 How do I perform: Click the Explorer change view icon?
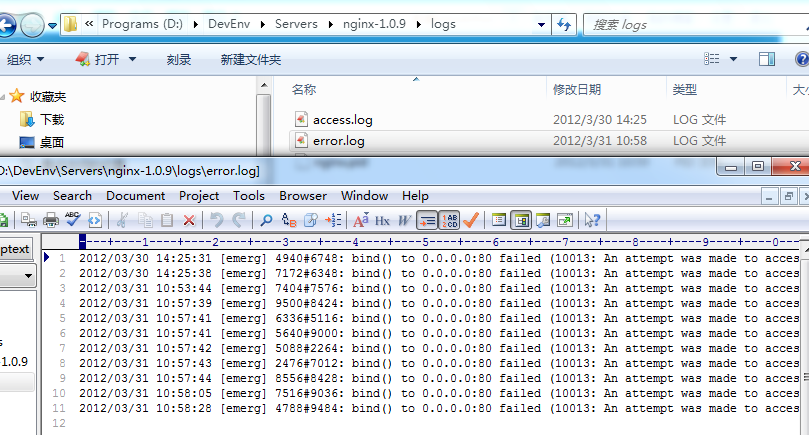[711, 59]
